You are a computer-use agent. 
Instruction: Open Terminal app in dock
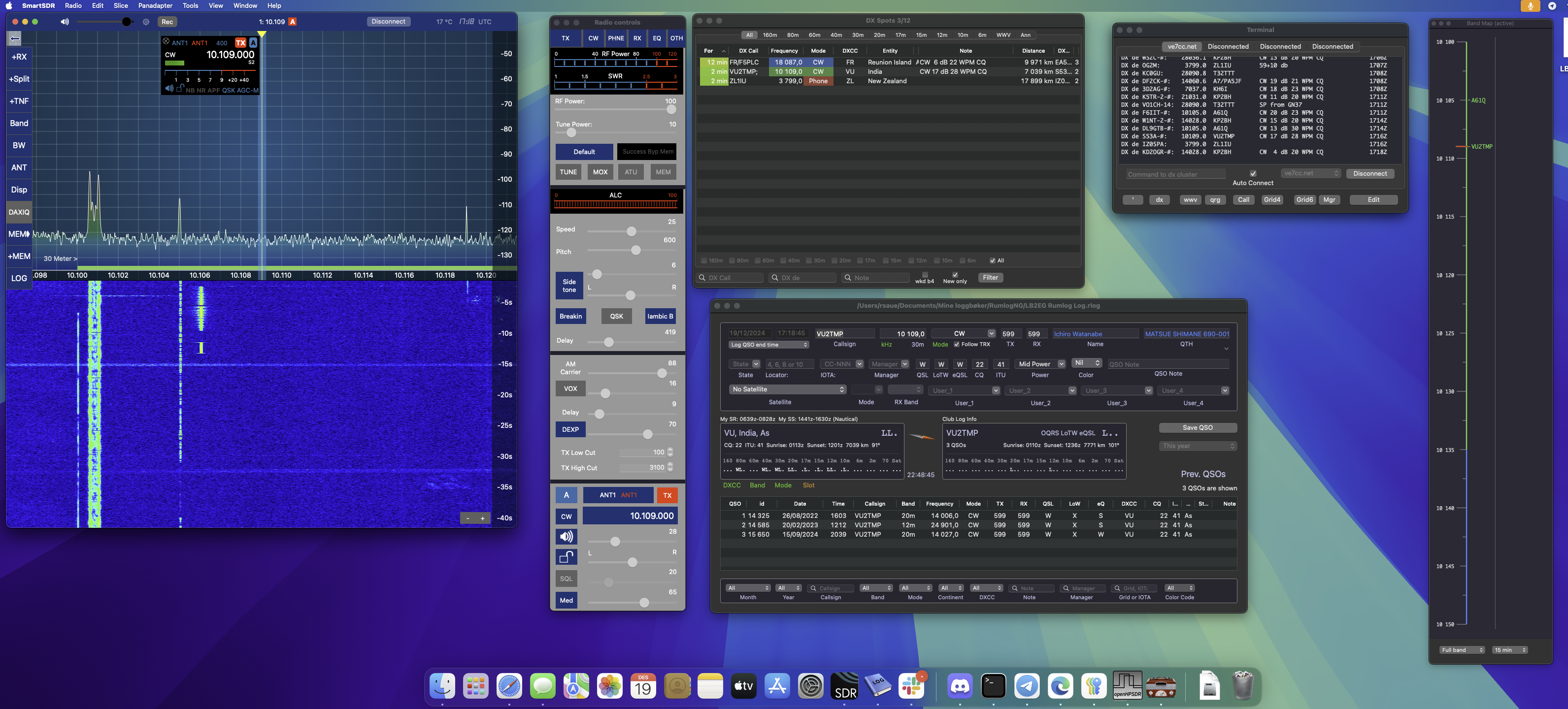click(x=994, y=686)
